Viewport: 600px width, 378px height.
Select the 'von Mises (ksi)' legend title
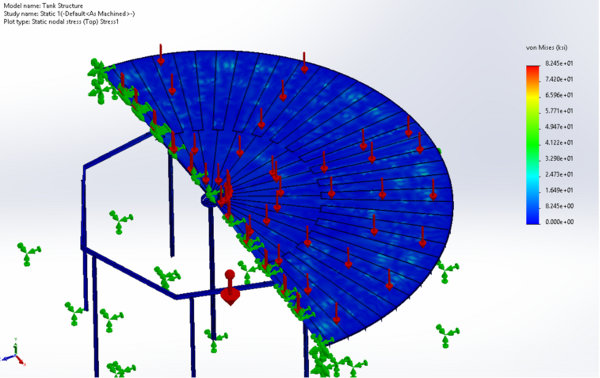546,47
